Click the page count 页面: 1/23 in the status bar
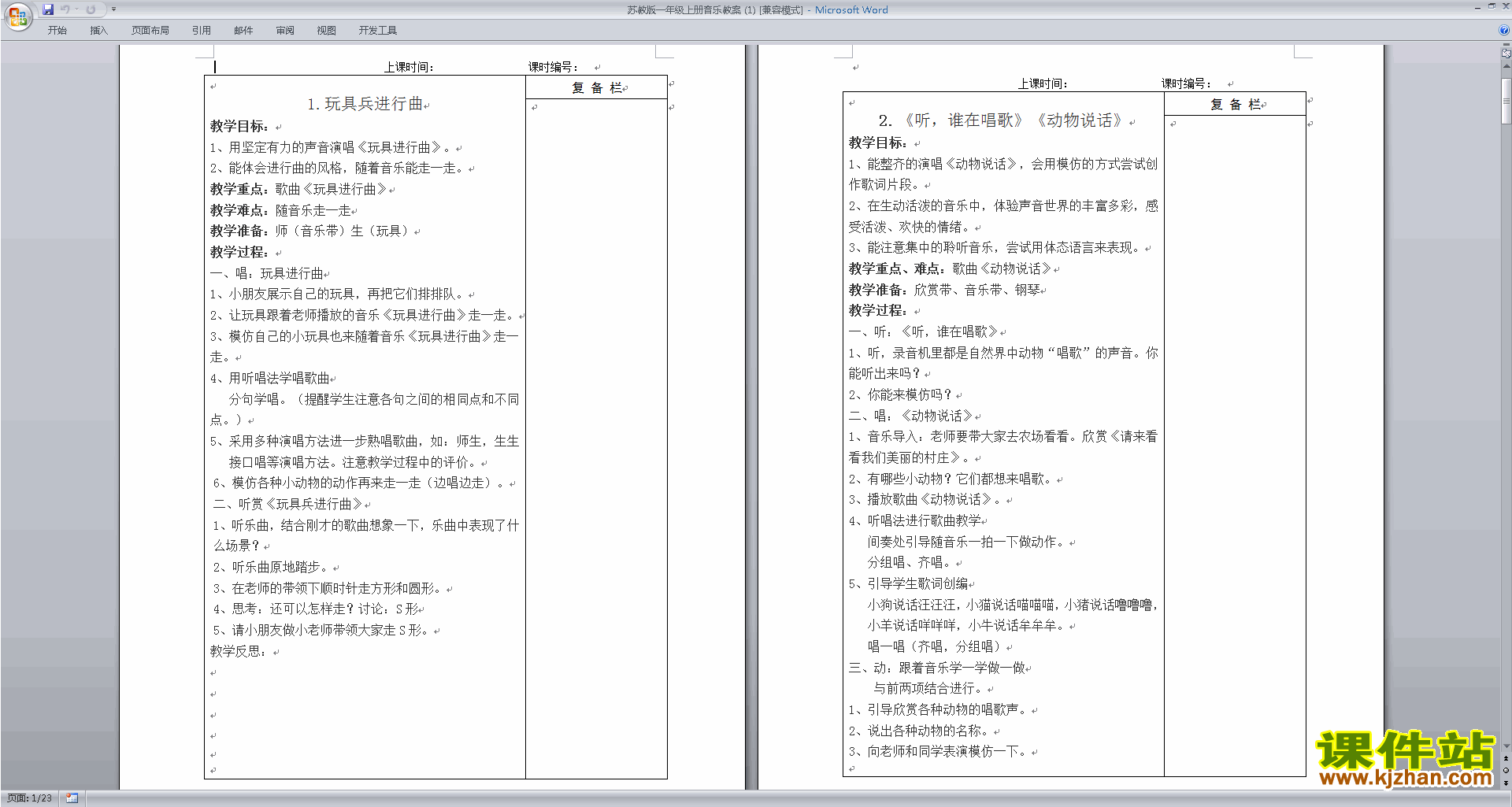 point(30,798)
